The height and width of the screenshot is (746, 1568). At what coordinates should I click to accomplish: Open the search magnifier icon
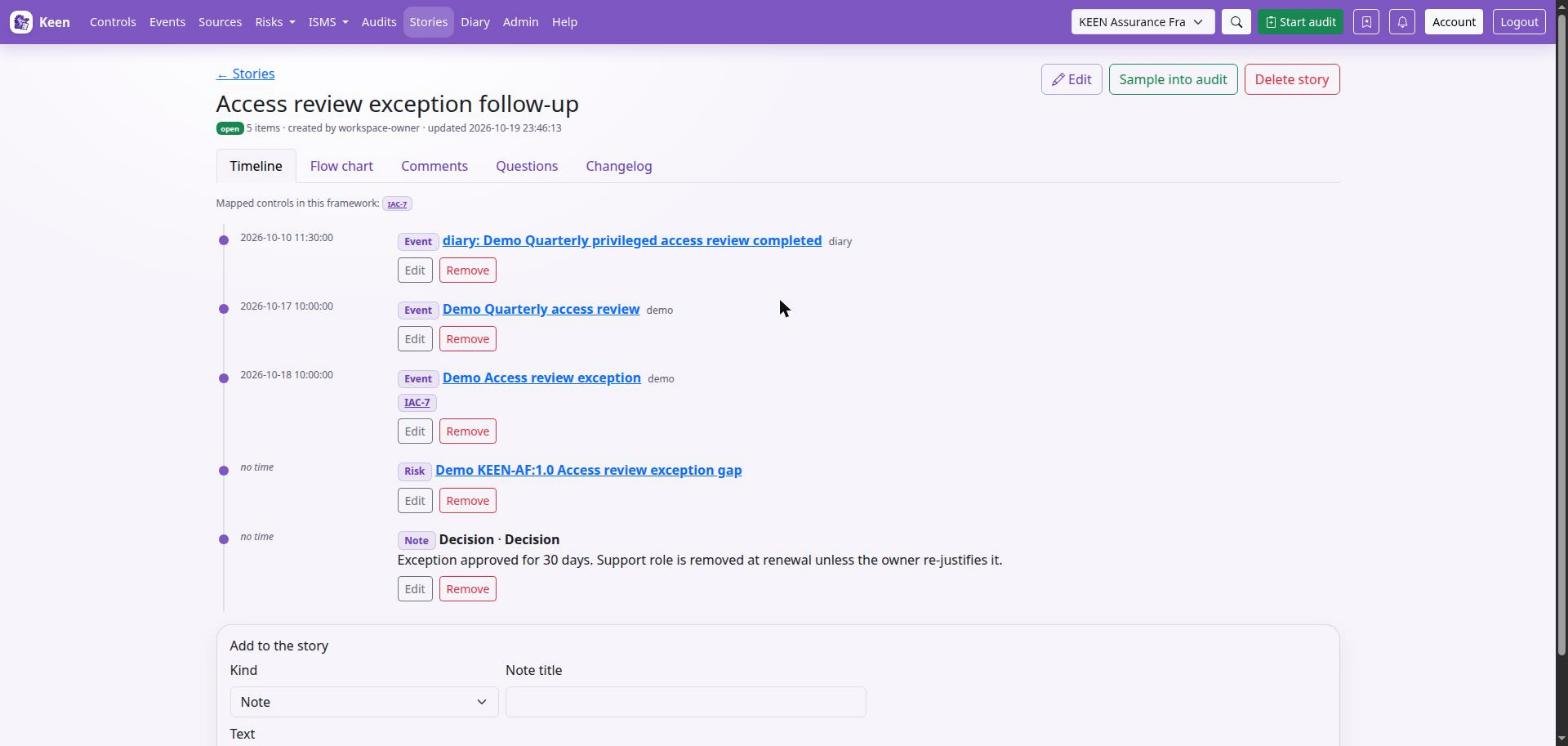click(x=1236, y=22)
